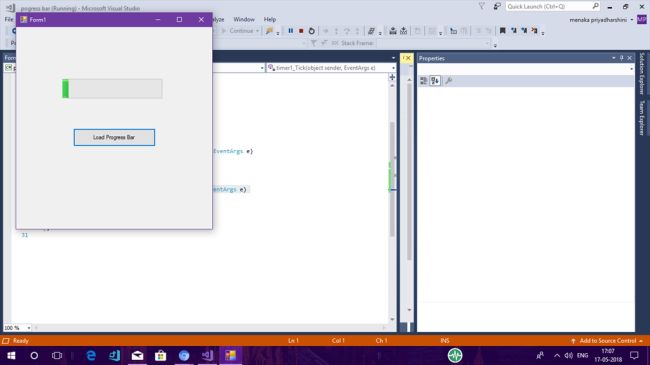Open the Microsoft Store taskbar icon
This screenshot has height=365, width=650.
tap(160, 355)
